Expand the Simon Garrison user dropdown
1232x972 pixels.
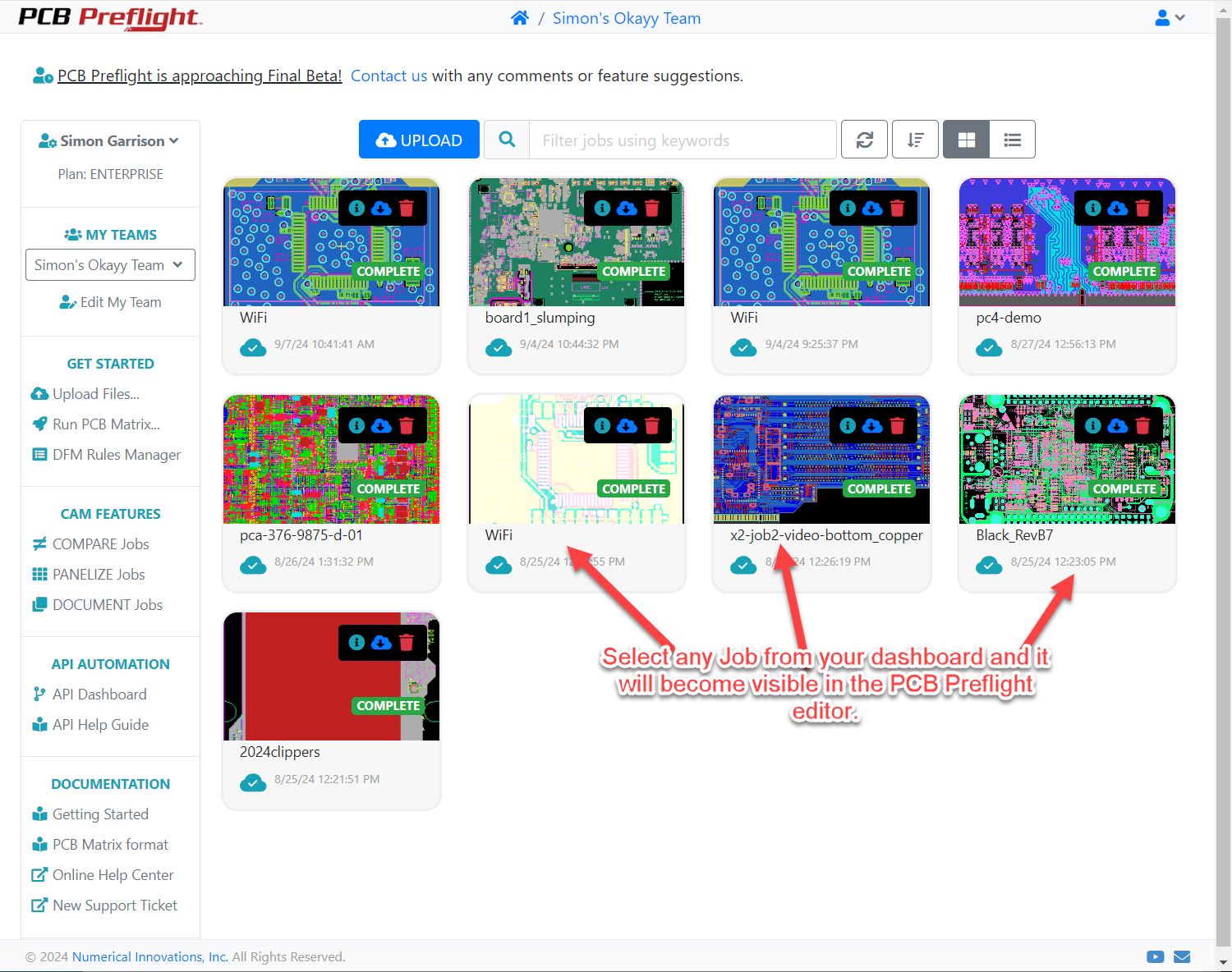(109, 141)
